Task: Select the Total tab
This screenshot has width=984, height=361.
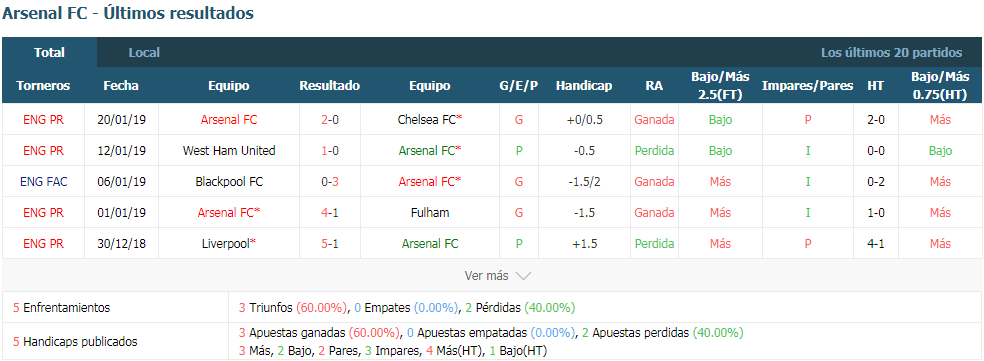Action: (x=50, y=53)
